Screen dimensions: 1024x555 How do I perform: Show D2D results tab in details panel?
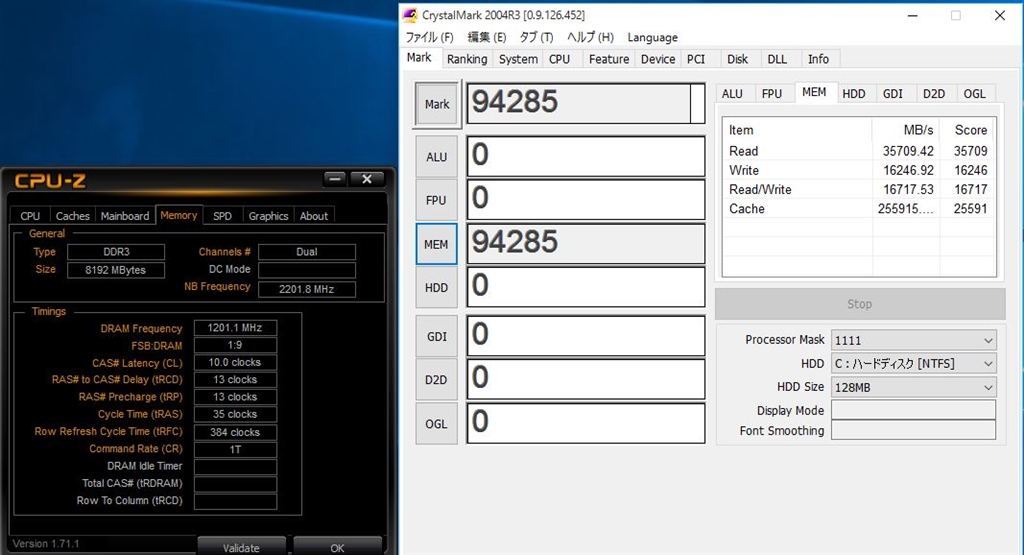pyautogui.click(x=934, y=93)
